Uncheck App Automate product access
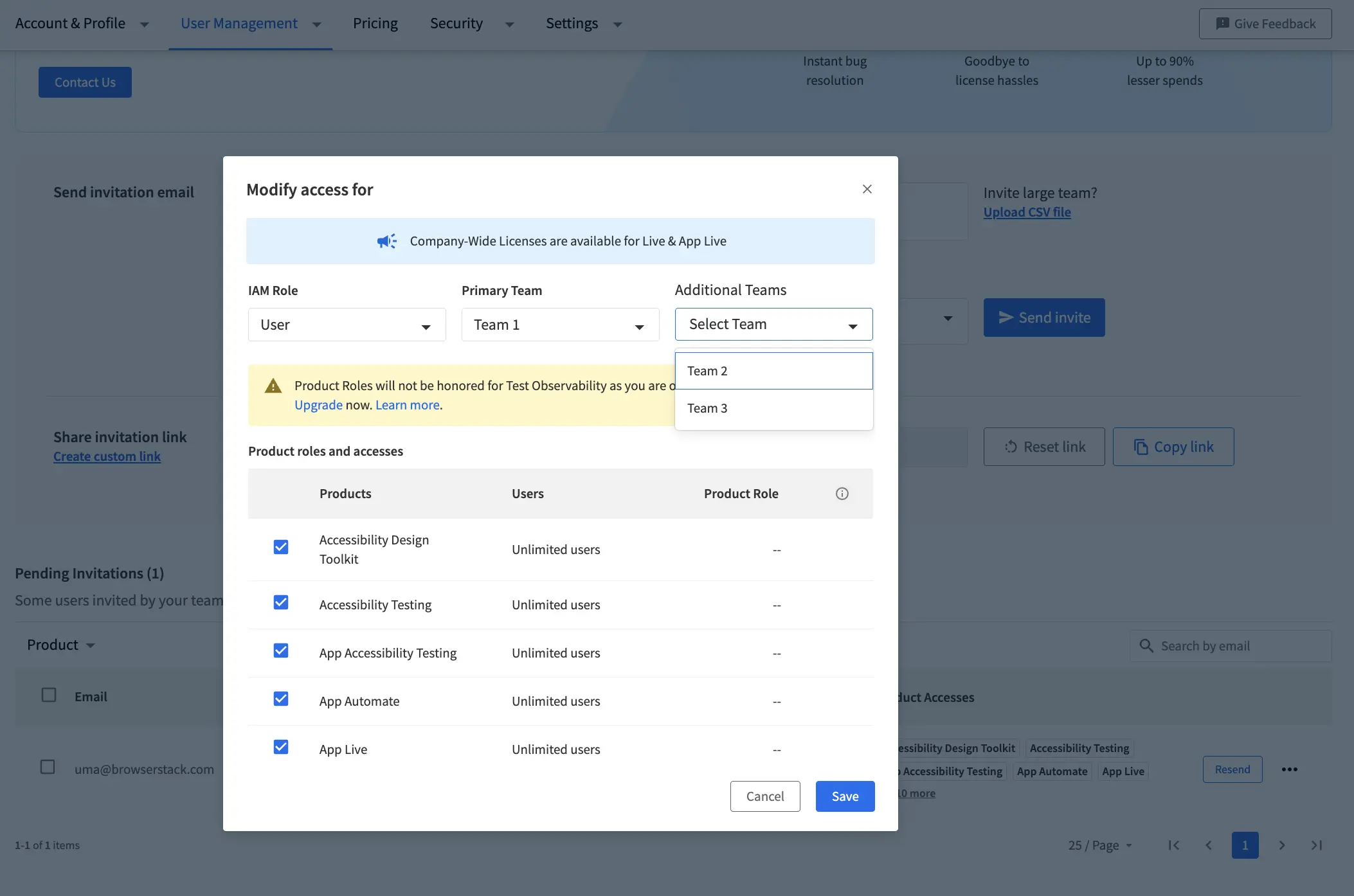The width and height of the screenshot is (1354, 896). tap(281, 699)
